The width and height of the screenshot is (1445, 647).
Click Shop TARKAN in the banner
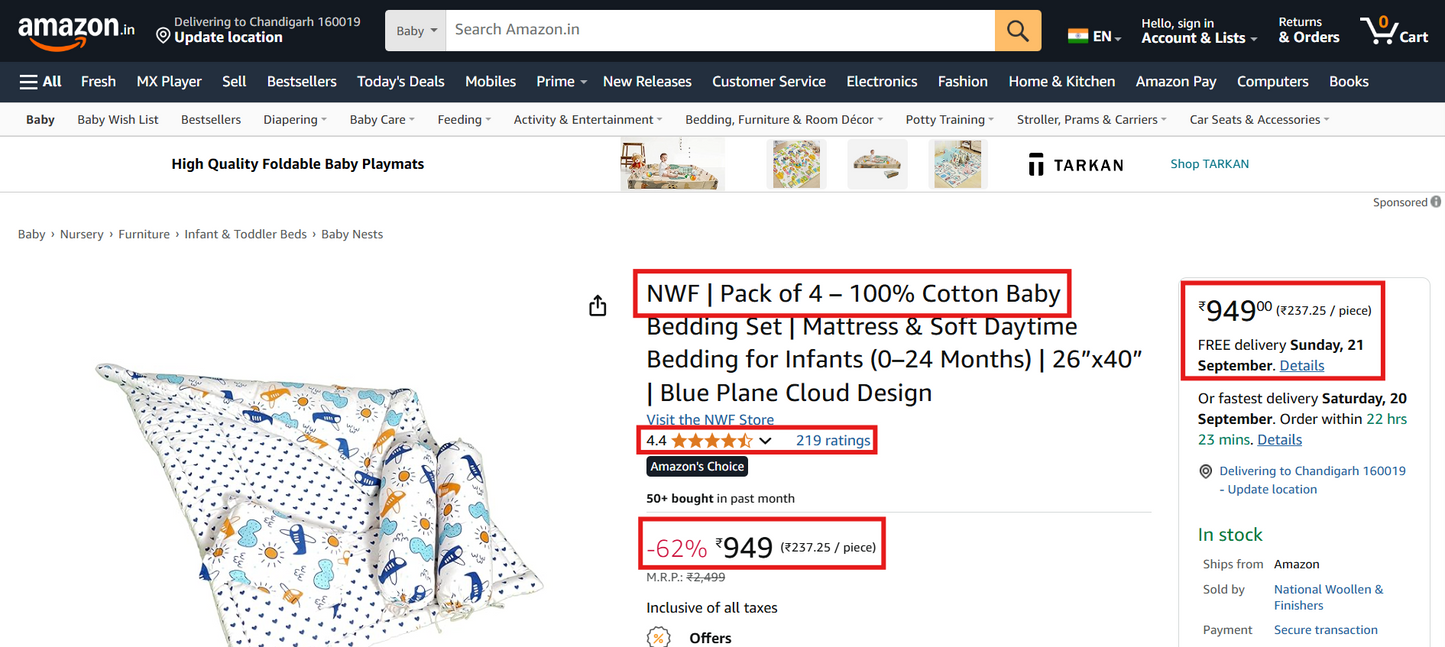pos(1209,164)
